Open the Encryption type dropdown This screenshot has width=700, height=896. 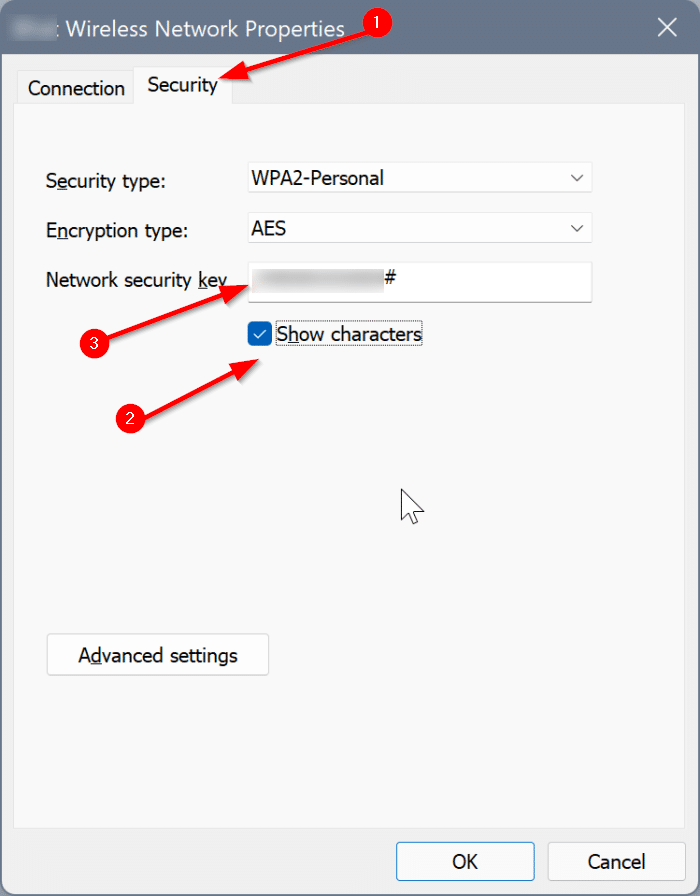[420, 228]
